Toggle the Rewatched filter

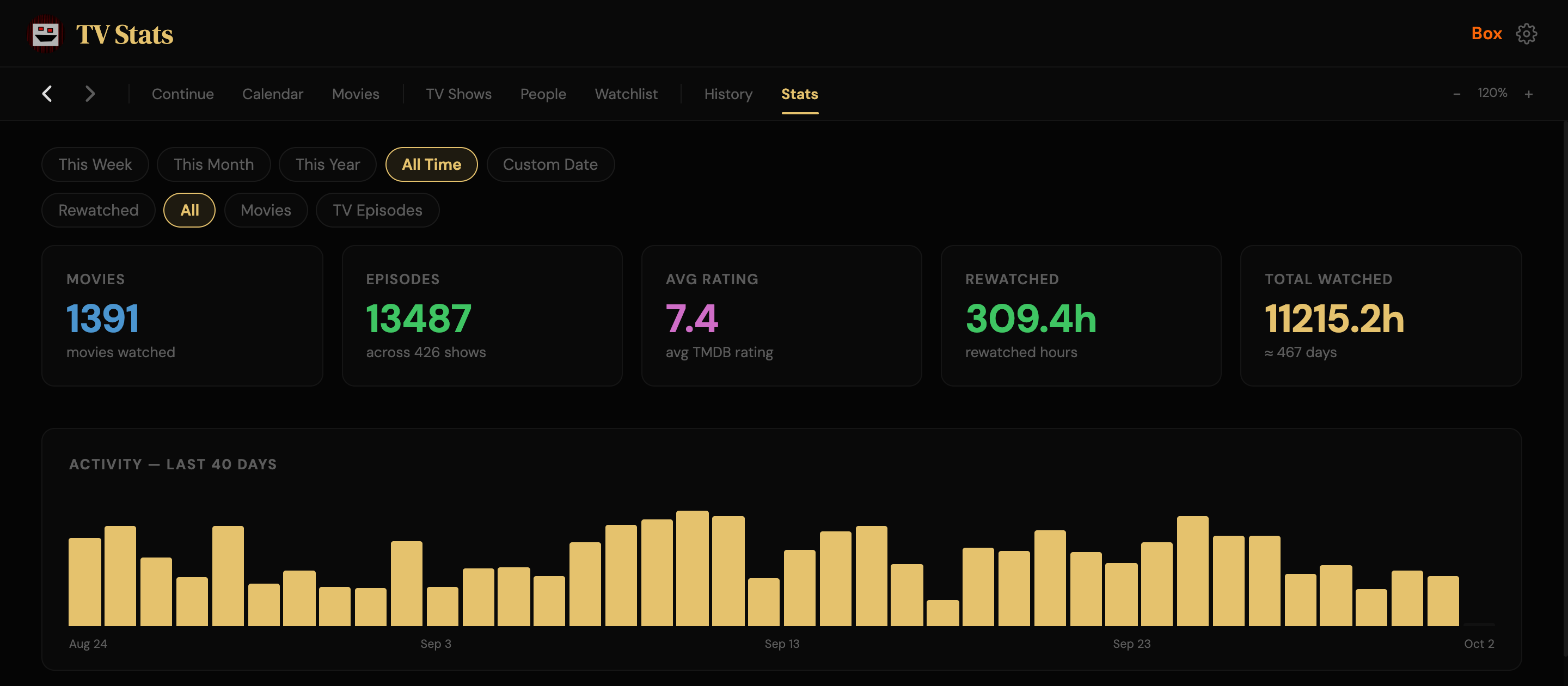99,210
